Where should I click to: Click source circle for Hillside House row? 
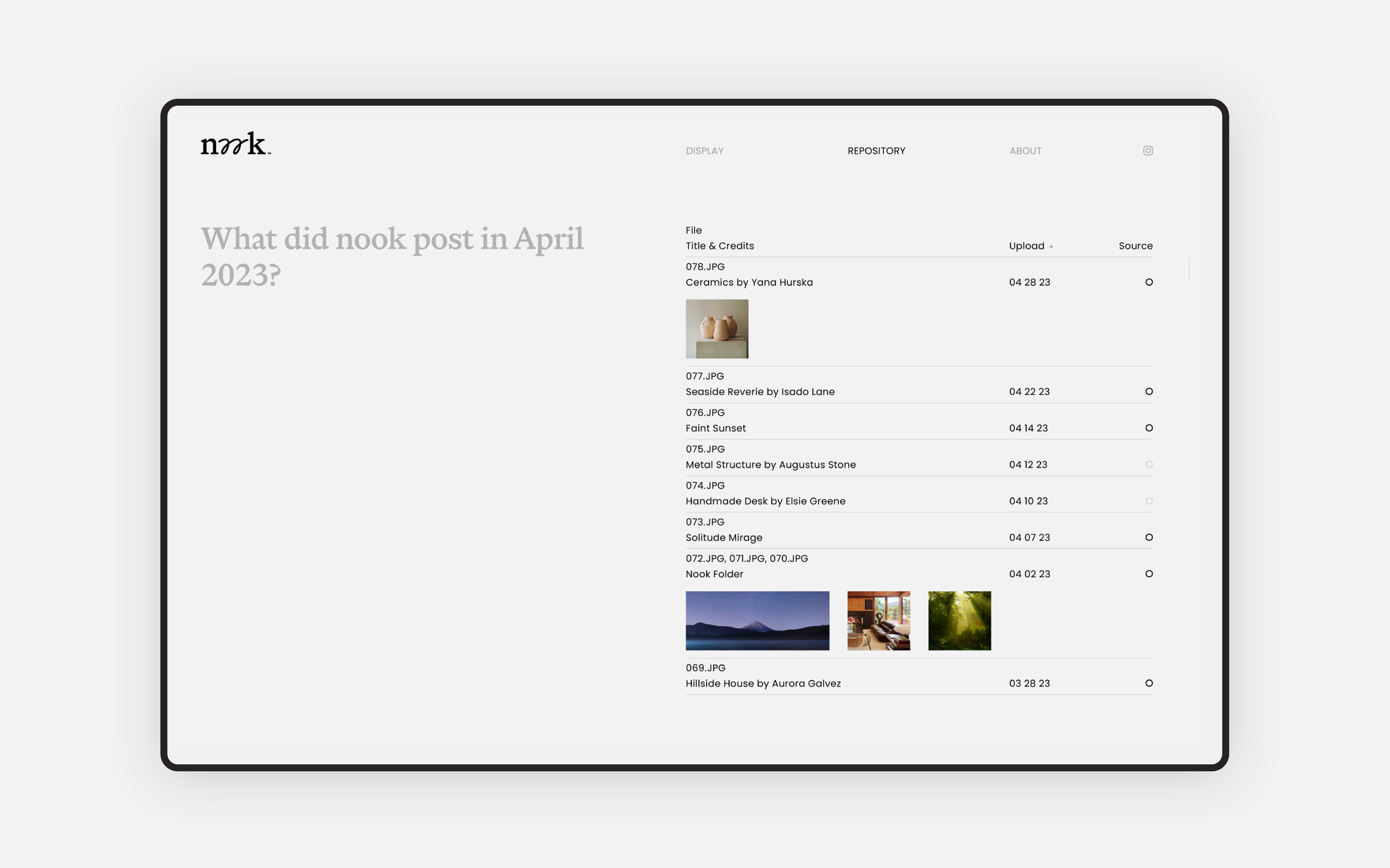[x=1149, y=683]
